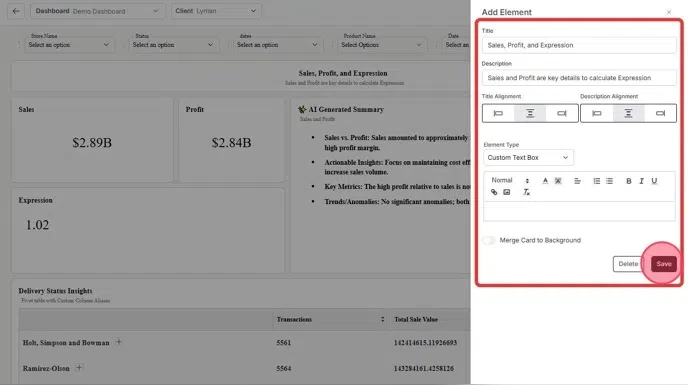
Task: Click in the Description input field
Action: click(579, 78)
